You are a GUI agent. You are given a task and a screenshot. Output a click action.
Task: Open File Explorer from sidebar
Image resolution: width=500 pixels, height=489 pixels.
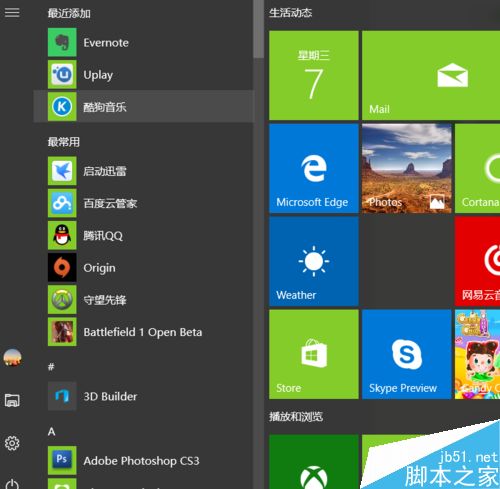pos(12,400)
